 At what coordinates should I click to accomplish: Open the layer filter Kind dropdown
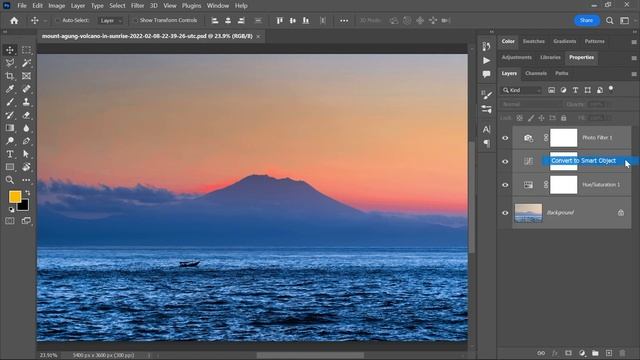tap(522, 90)
